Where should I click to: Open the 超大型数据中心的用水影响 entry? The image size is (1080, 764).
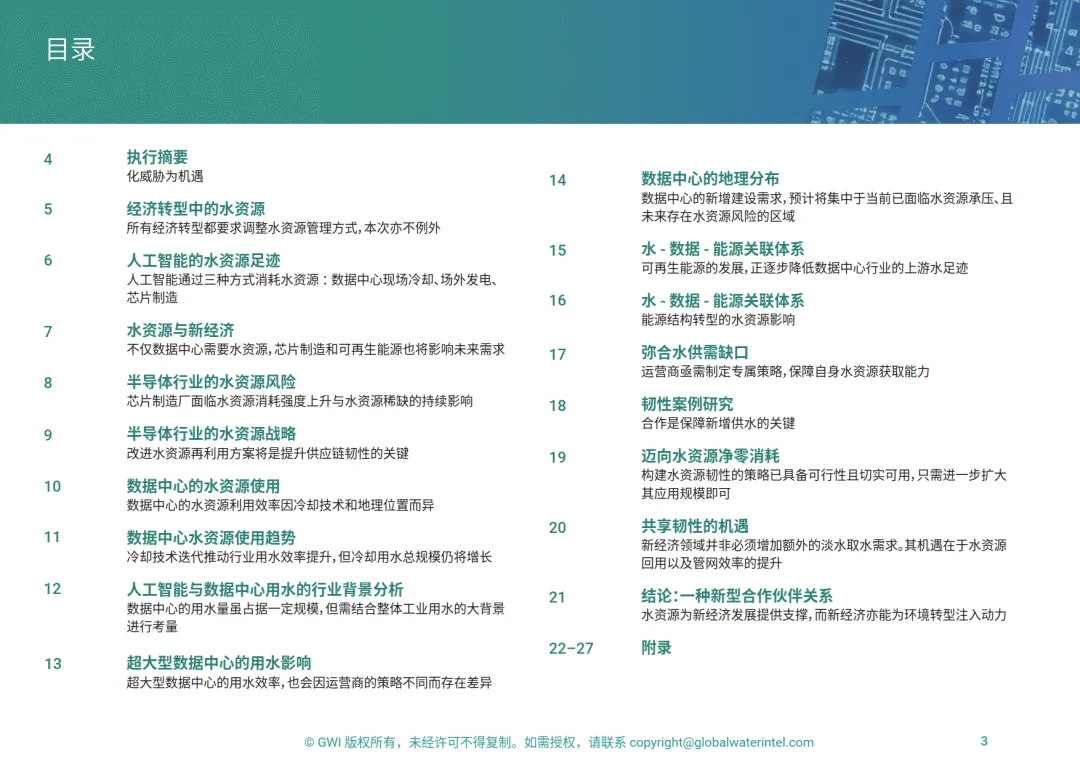pos(218,663)
